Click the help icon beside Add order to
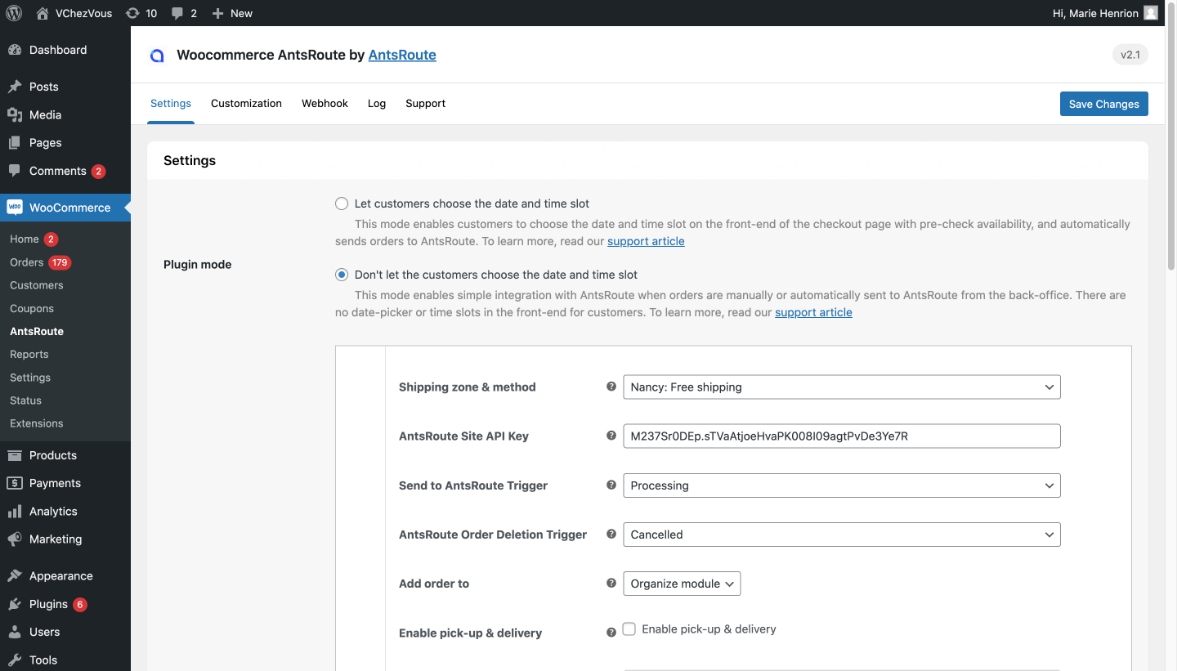This screenshot has height=671, width=1177. (611, 583)
